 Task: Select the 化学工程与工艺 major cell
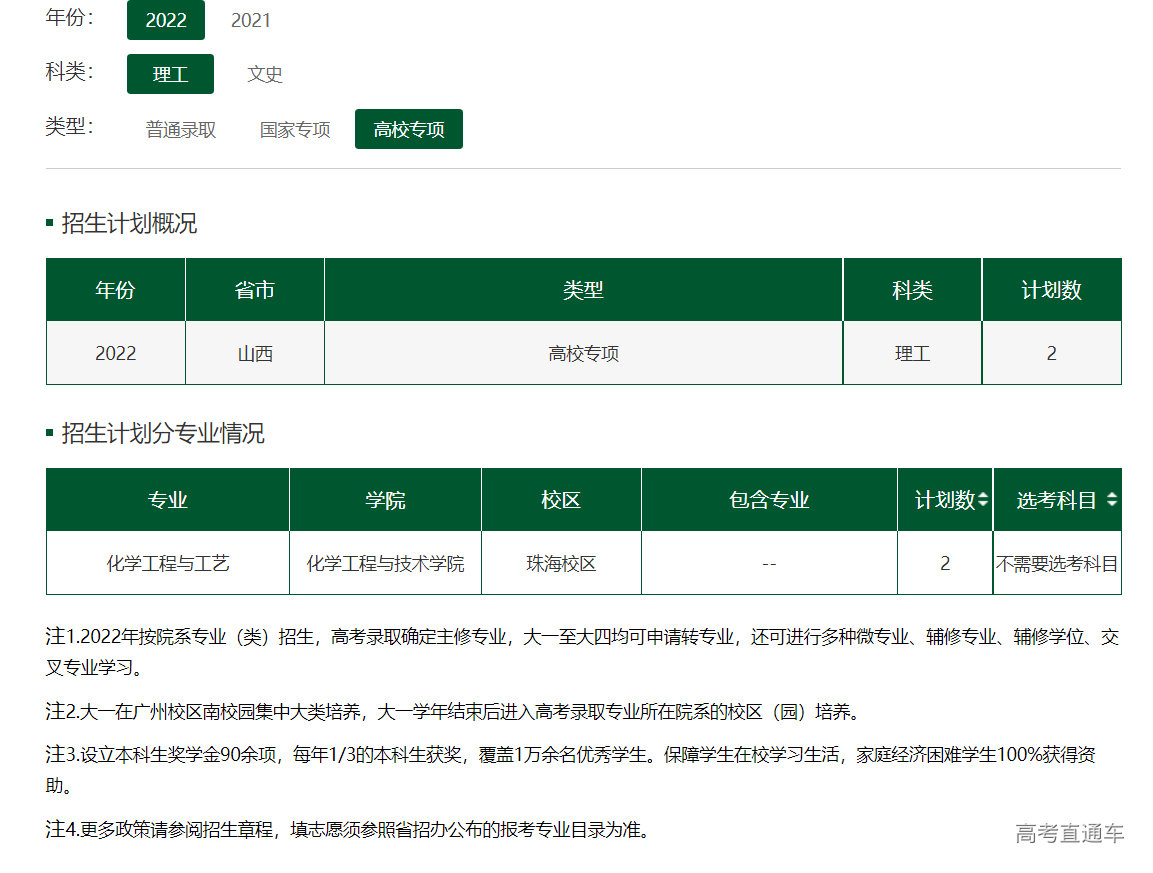[167, 562]
